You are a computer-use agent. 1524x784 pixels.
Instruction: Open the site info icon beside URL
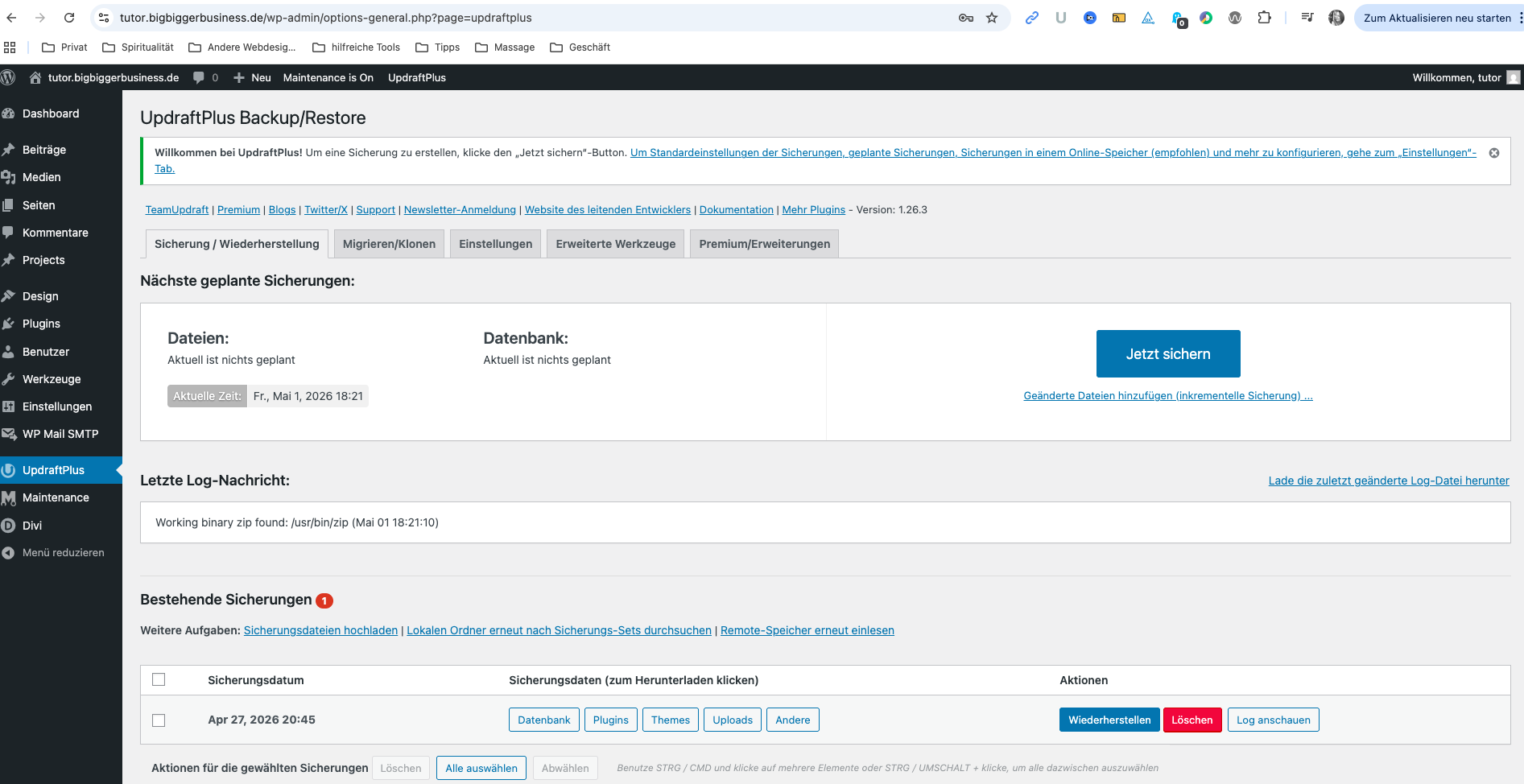[104, 18]
